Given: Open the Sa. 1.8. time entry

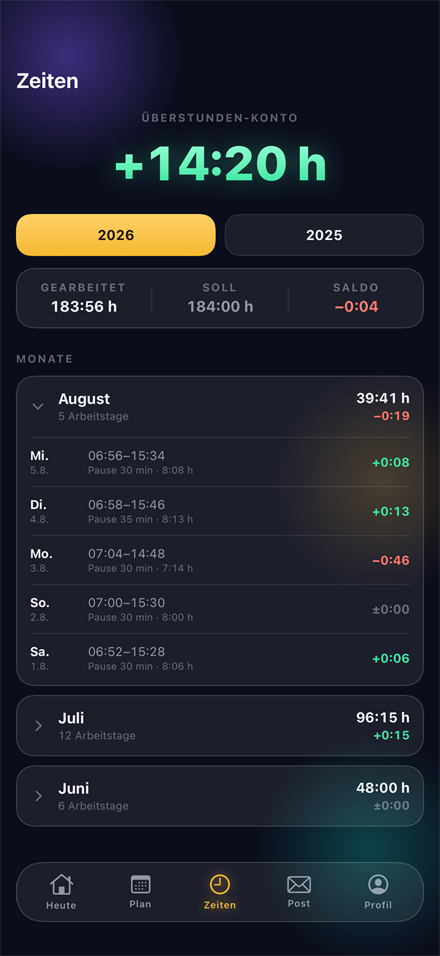Looking at the screenshot, I should click(x=220, y=658).
